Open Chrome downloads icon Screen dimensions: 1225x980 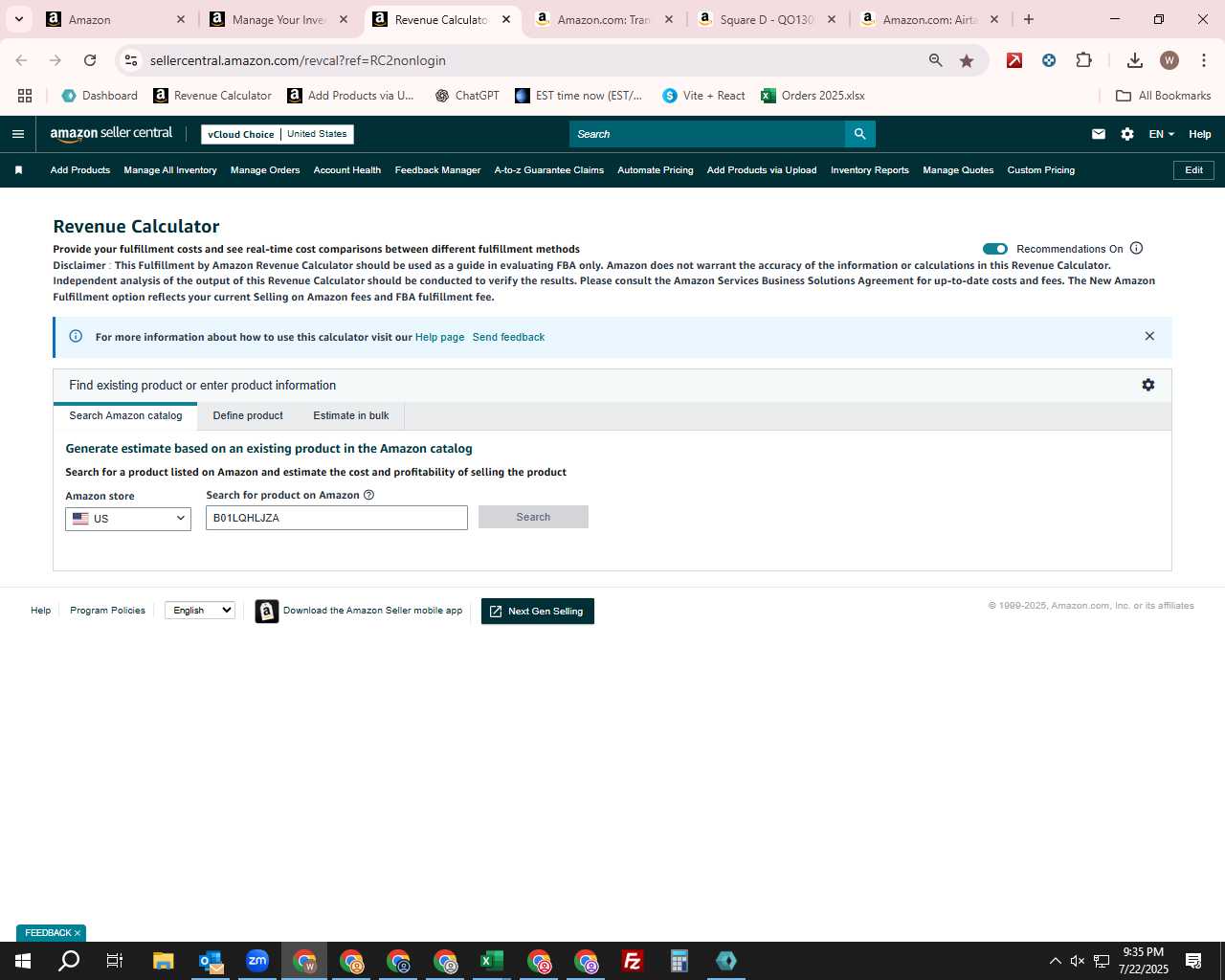[1134, 60]
